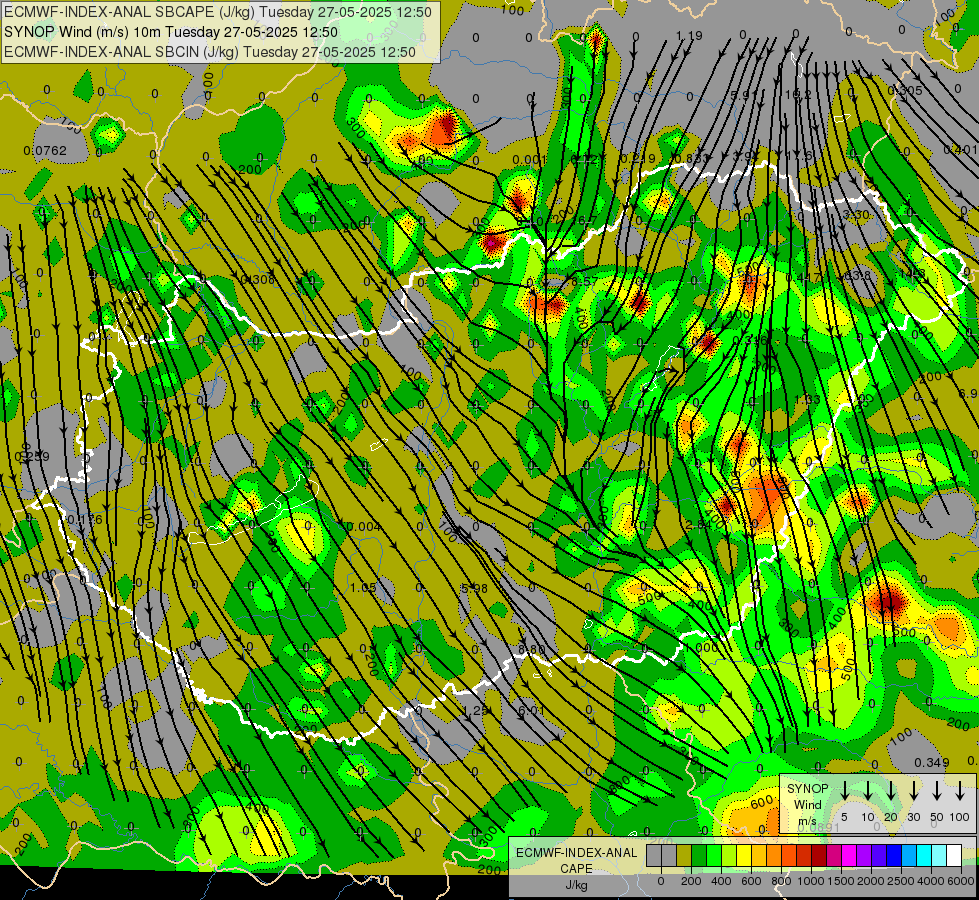Click the 30 m/s wind arrow in legend
The height and width of the screenshot is (900, 979).
(913, 791)
